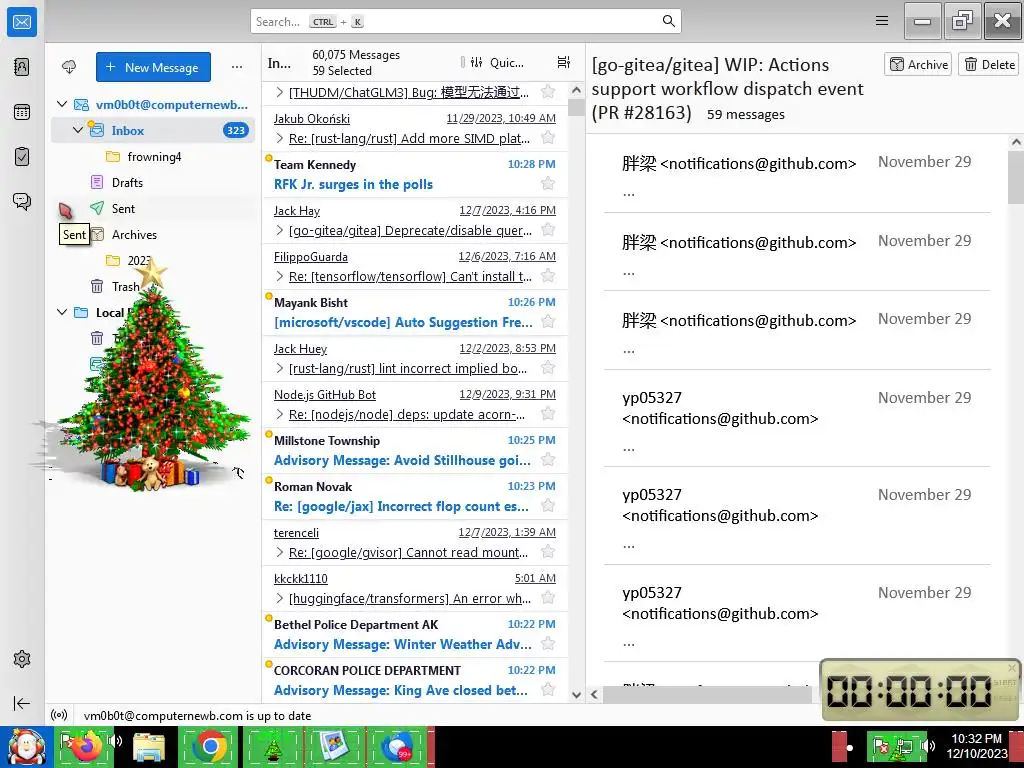Open the application hamburger menu
The width and height of the screenshot is (1024, 768).
(x=882, y=21)
